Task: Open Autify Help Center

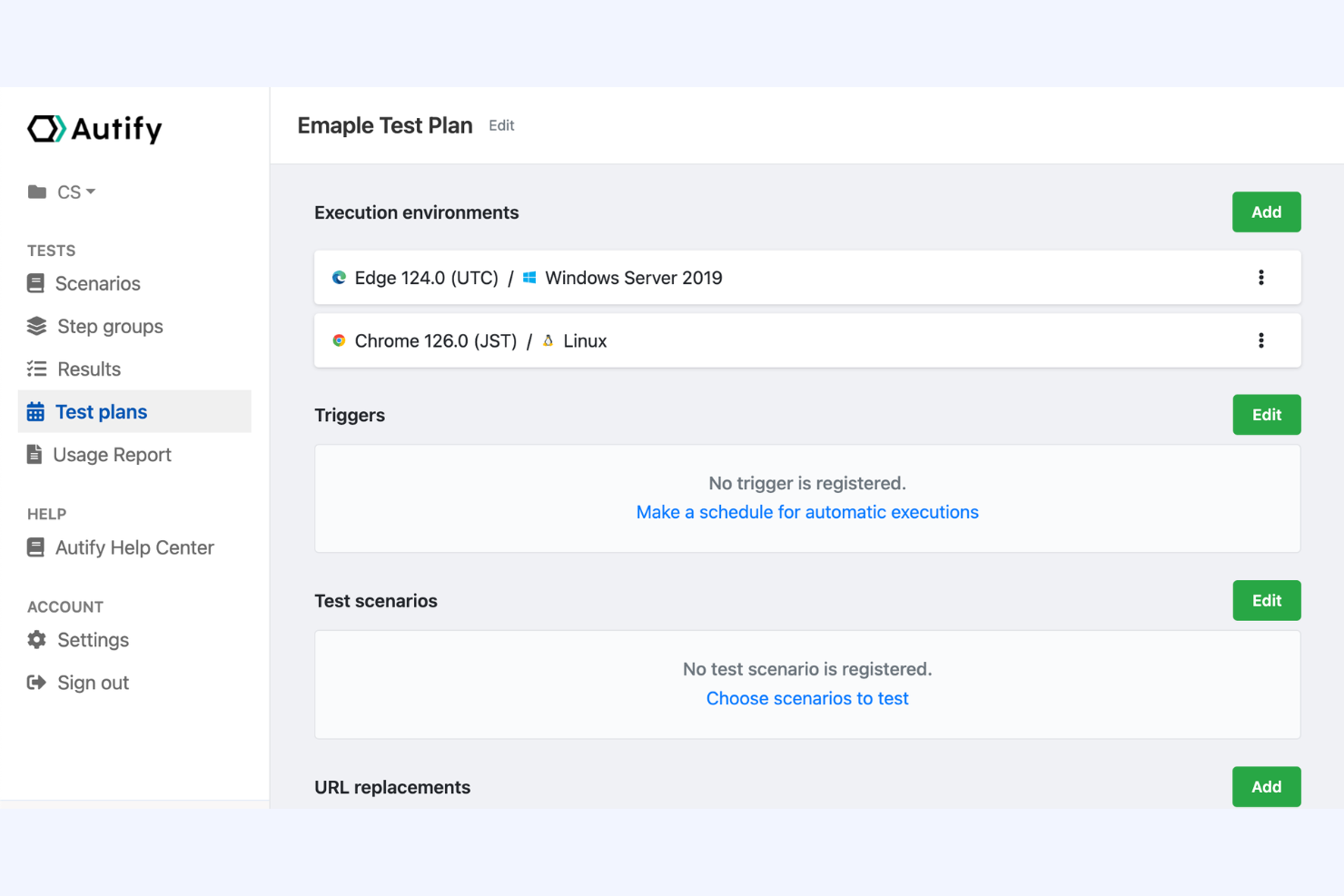Action: click(x=133, y=547)
